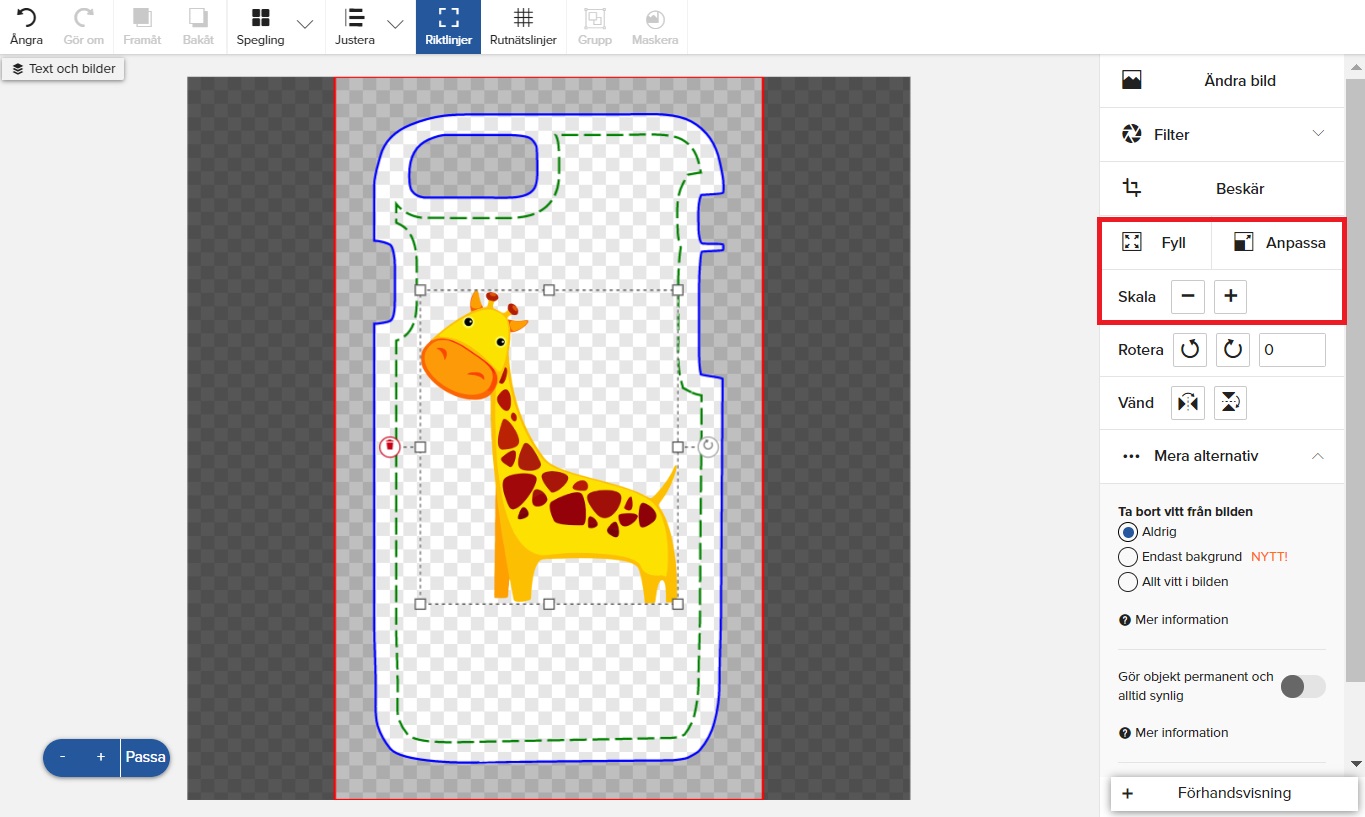Click the Rotera angle input field

1292,350
